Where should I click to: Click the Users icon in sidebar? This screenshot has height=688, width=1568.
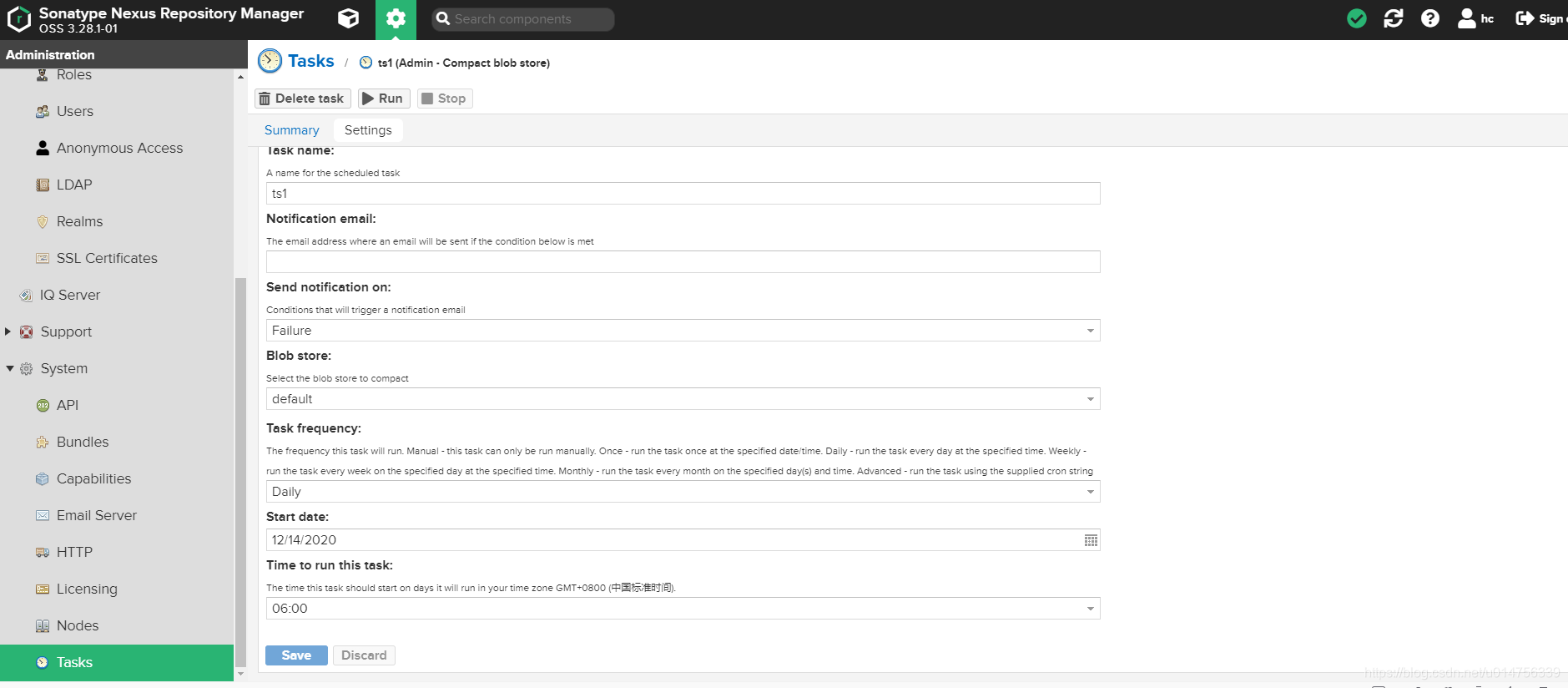[x=43, y=112]
